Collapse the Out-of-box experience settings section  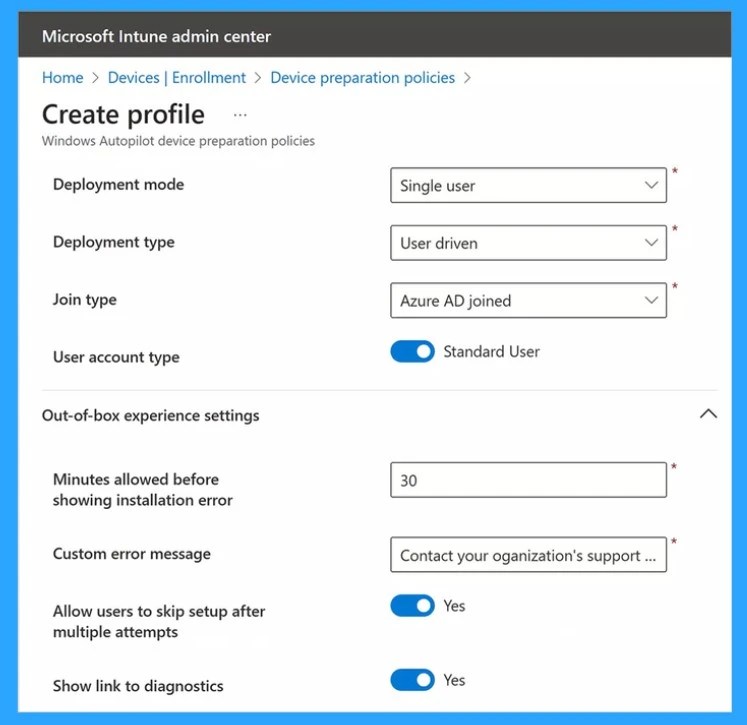coord(708,413)
